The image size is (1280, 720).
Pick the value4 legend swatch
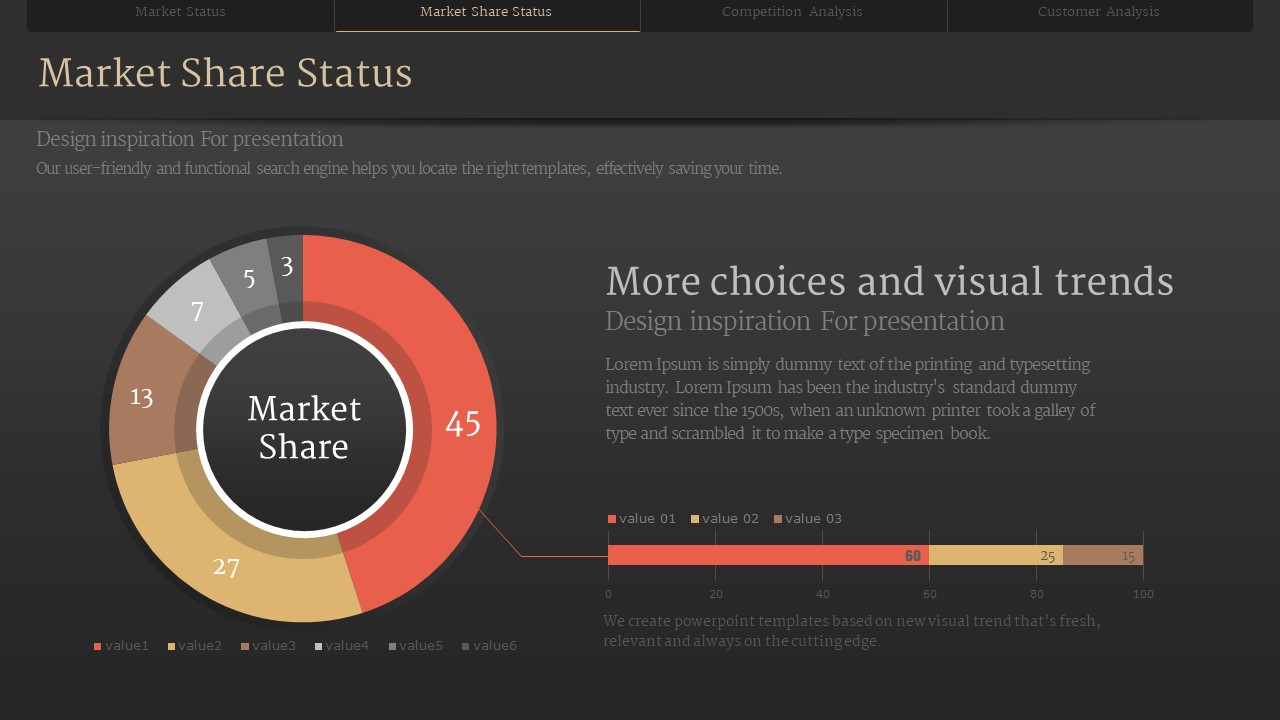point(318,646)
